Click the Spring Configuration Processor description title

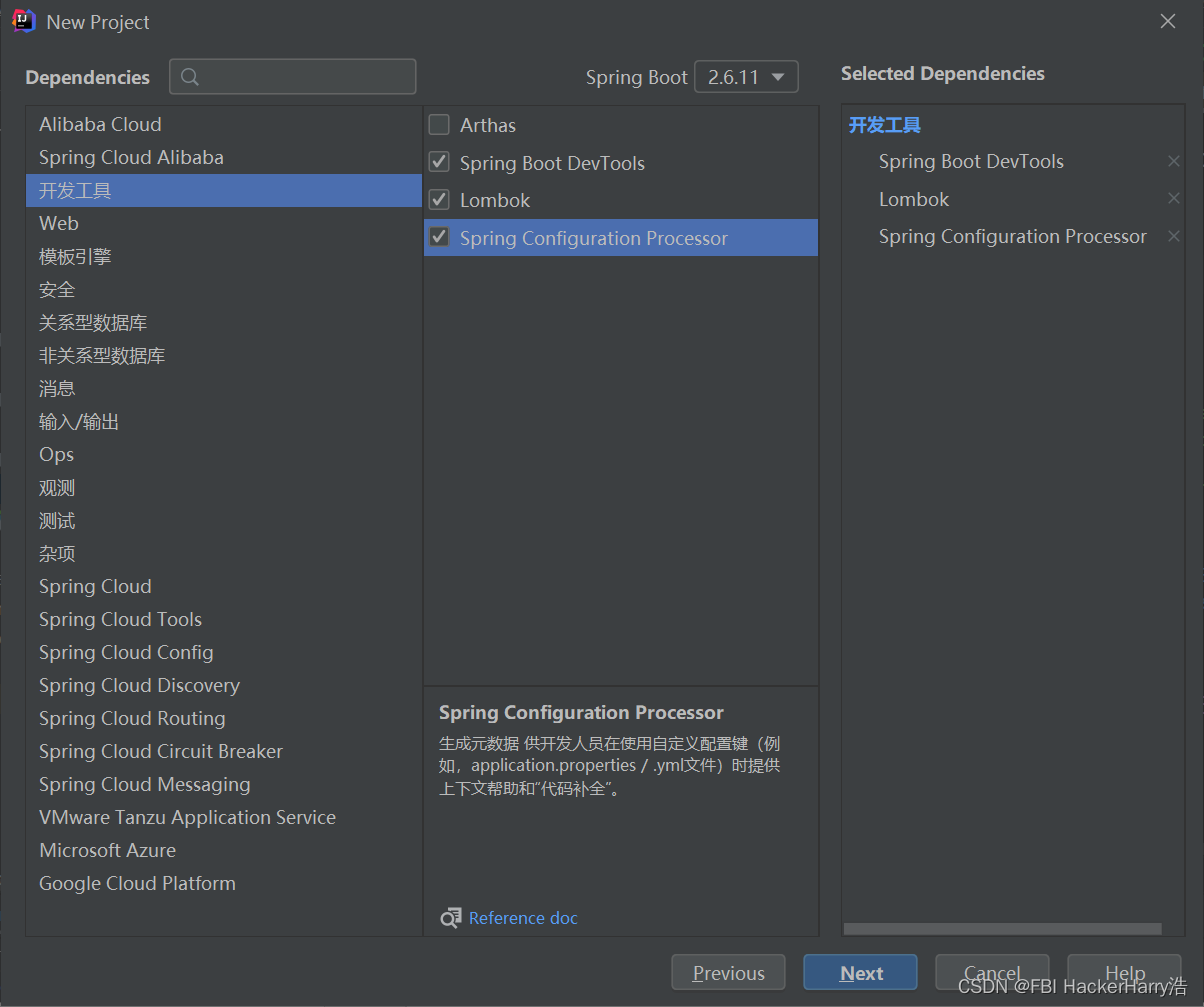pos(581,713)
